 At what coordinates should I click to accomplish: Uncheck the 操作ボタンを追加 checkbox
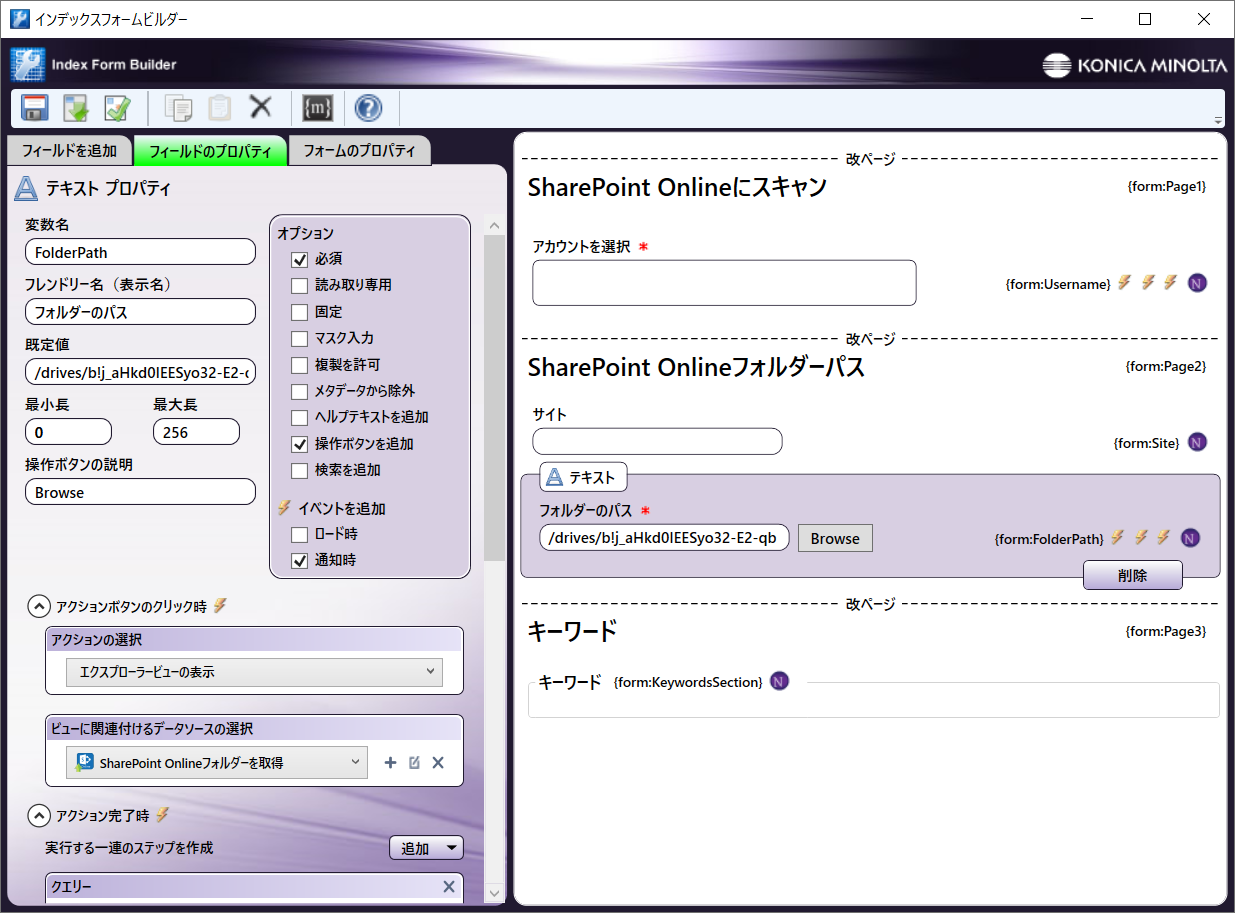point(299,444)
